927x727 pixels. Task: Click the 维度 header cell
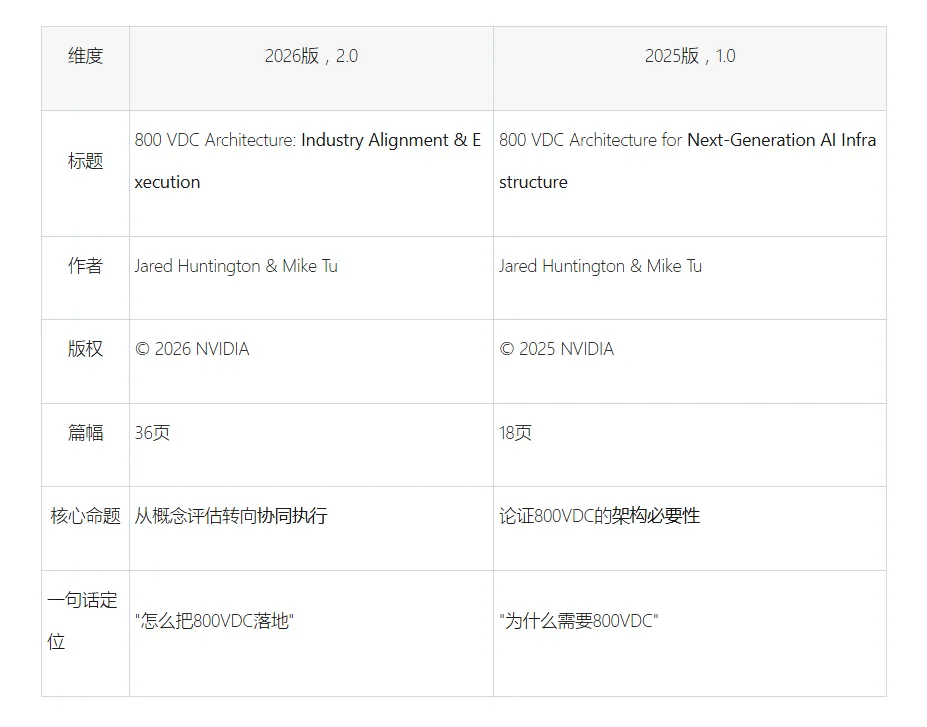85,56
